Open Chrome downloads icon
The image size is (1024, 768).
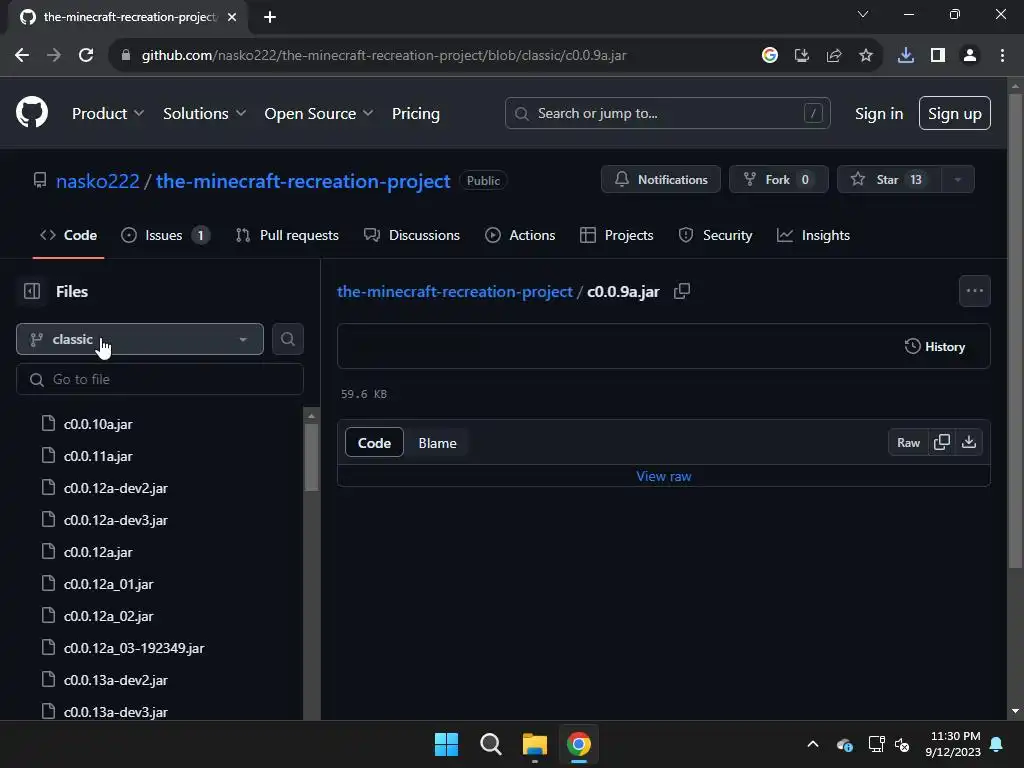click(906, 56)
